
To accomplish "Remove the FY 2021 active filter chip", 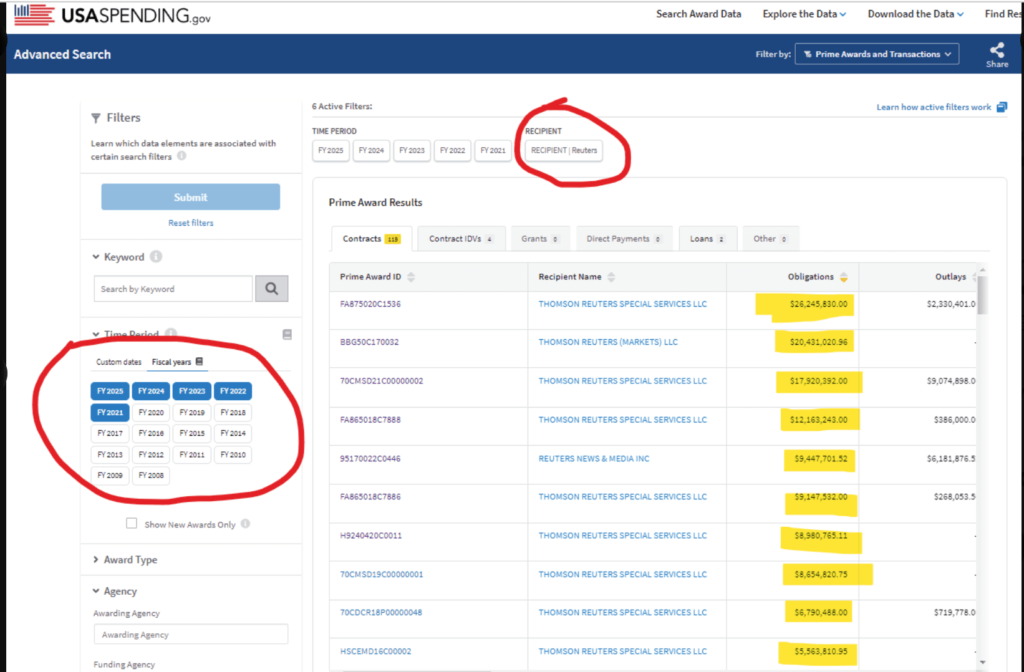I will 493,150.
